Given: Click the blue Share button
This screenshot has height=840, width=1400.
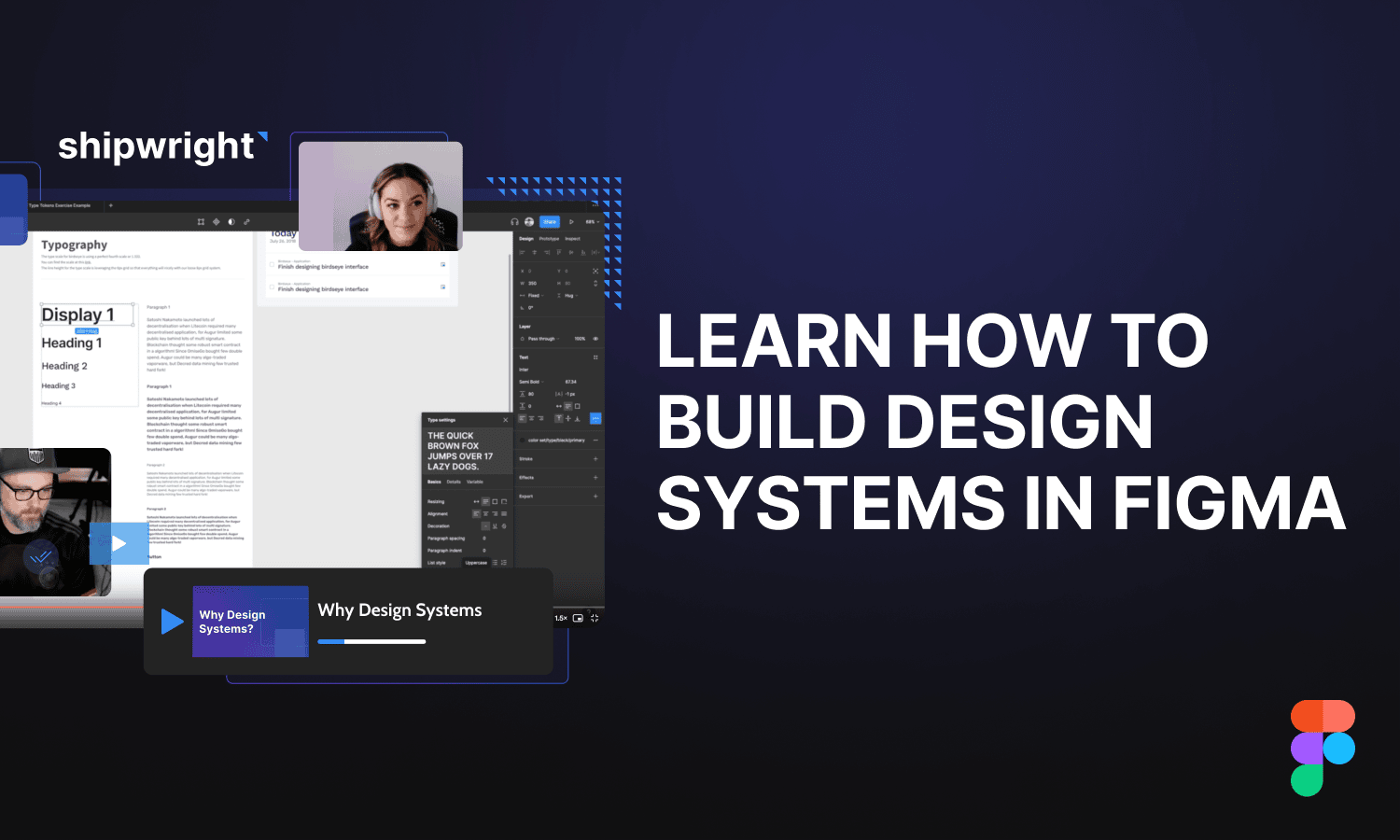Looking at the screenshot, I should 550,222.
